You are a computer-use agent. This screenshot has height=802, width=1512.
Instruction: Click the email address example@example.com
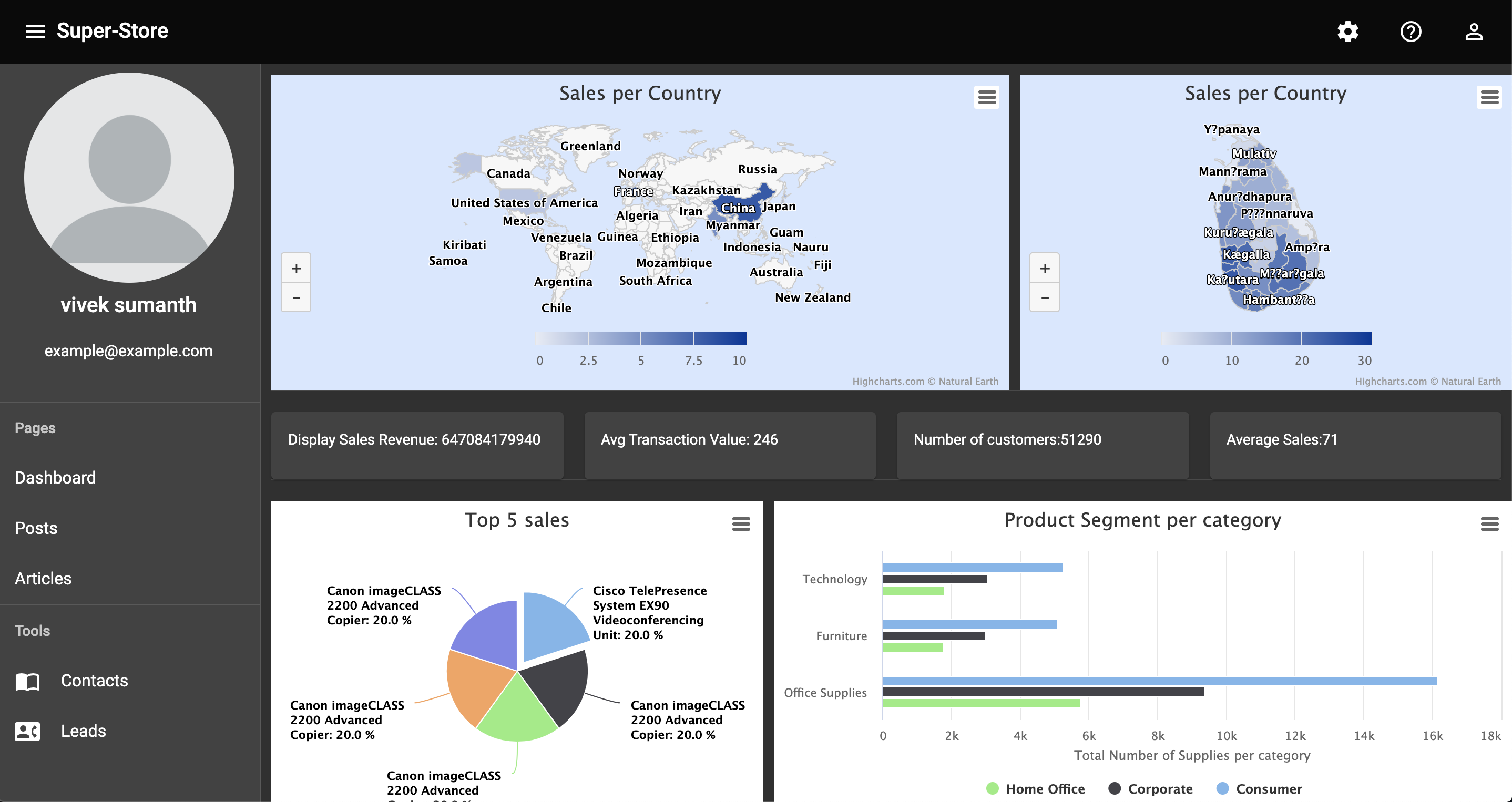129,350
